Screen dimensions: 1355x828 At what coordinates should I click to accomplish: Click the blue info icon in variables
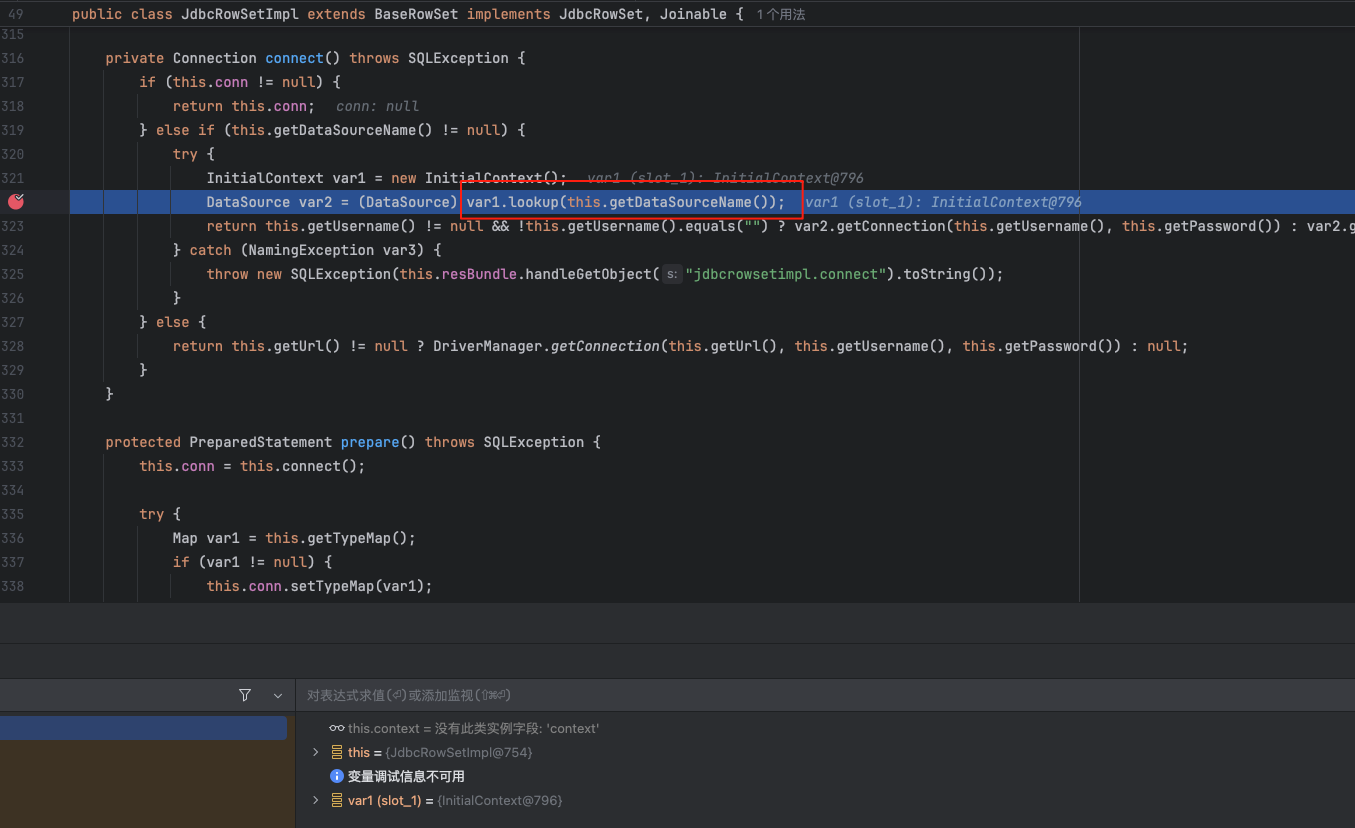337,776
